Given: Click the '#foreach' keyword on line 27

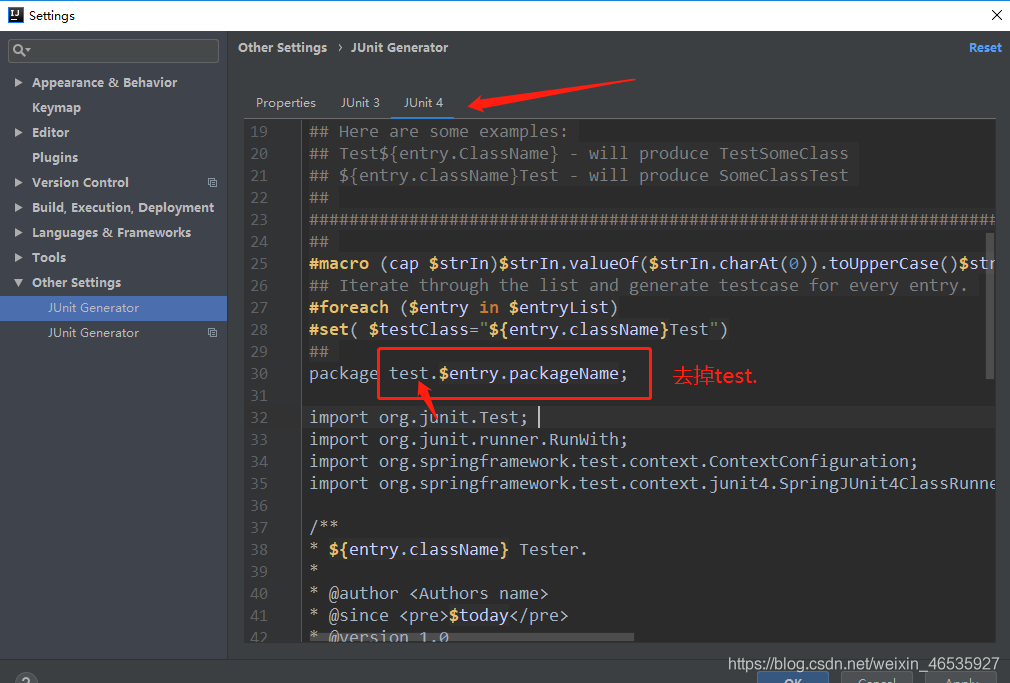Looking at the screenshot, I should tap(349, 307).
